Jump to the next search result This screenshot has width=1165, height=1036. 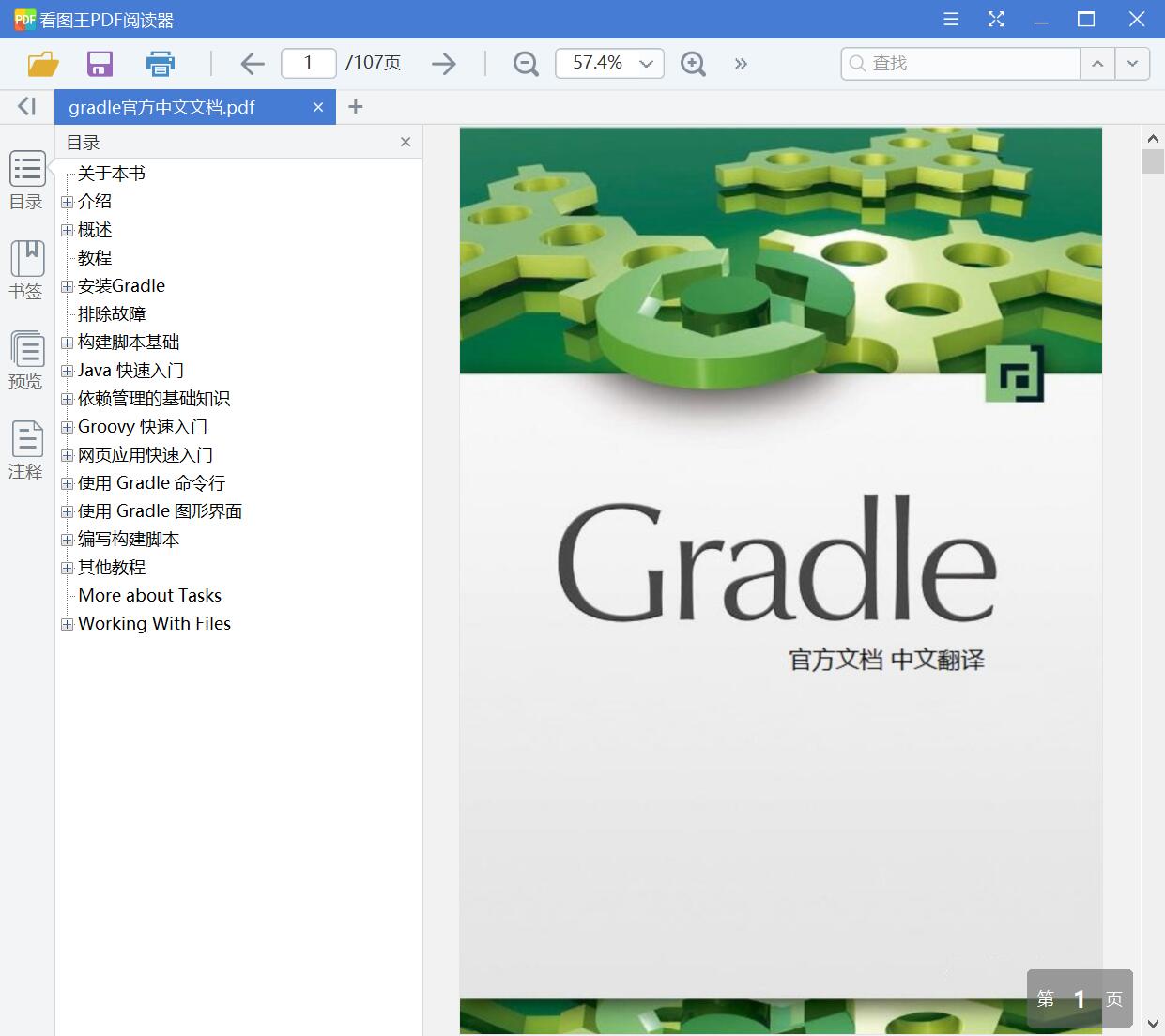[1132, 64]
